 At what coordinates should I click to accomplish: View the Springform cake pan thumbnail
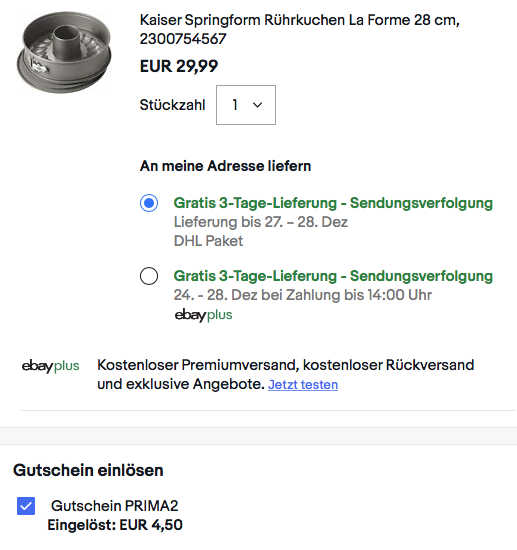tap(64, 52)
